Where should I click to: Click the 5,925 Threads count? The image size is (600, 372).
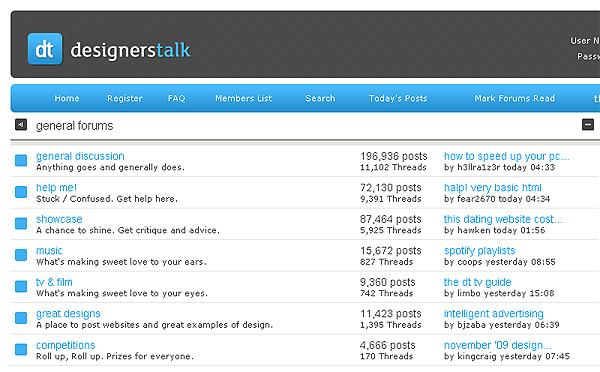[x=391, y=230]
